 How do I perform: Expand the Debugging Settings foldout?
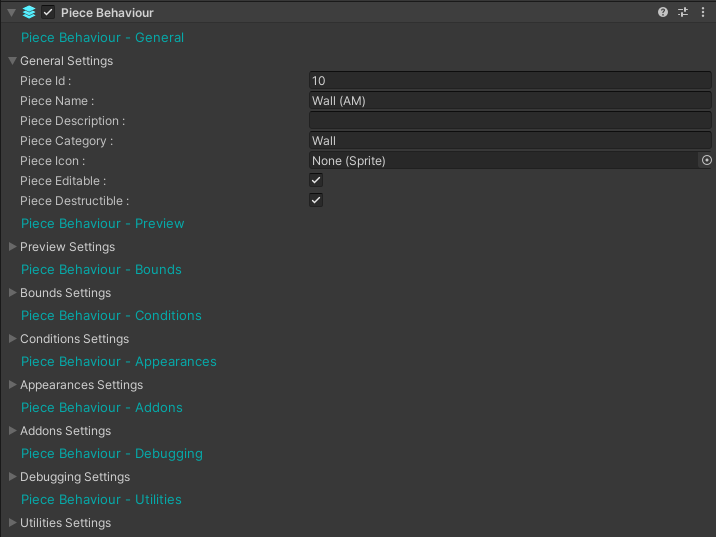(x=12, y=477)
